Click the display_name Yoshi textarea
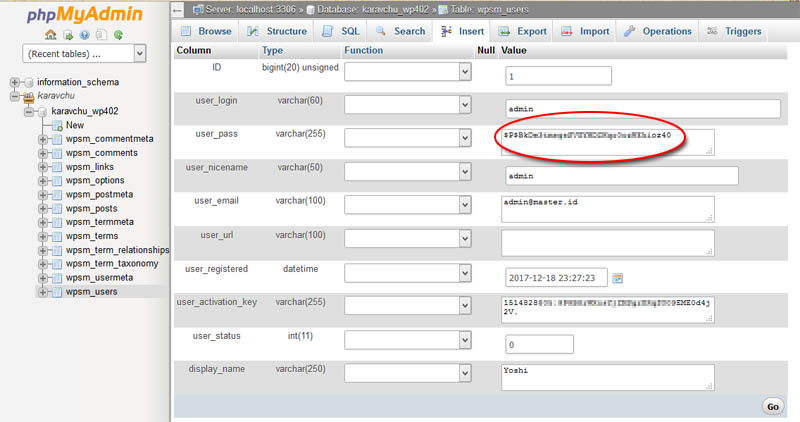The image size is (800, 422). pos(608,378)
